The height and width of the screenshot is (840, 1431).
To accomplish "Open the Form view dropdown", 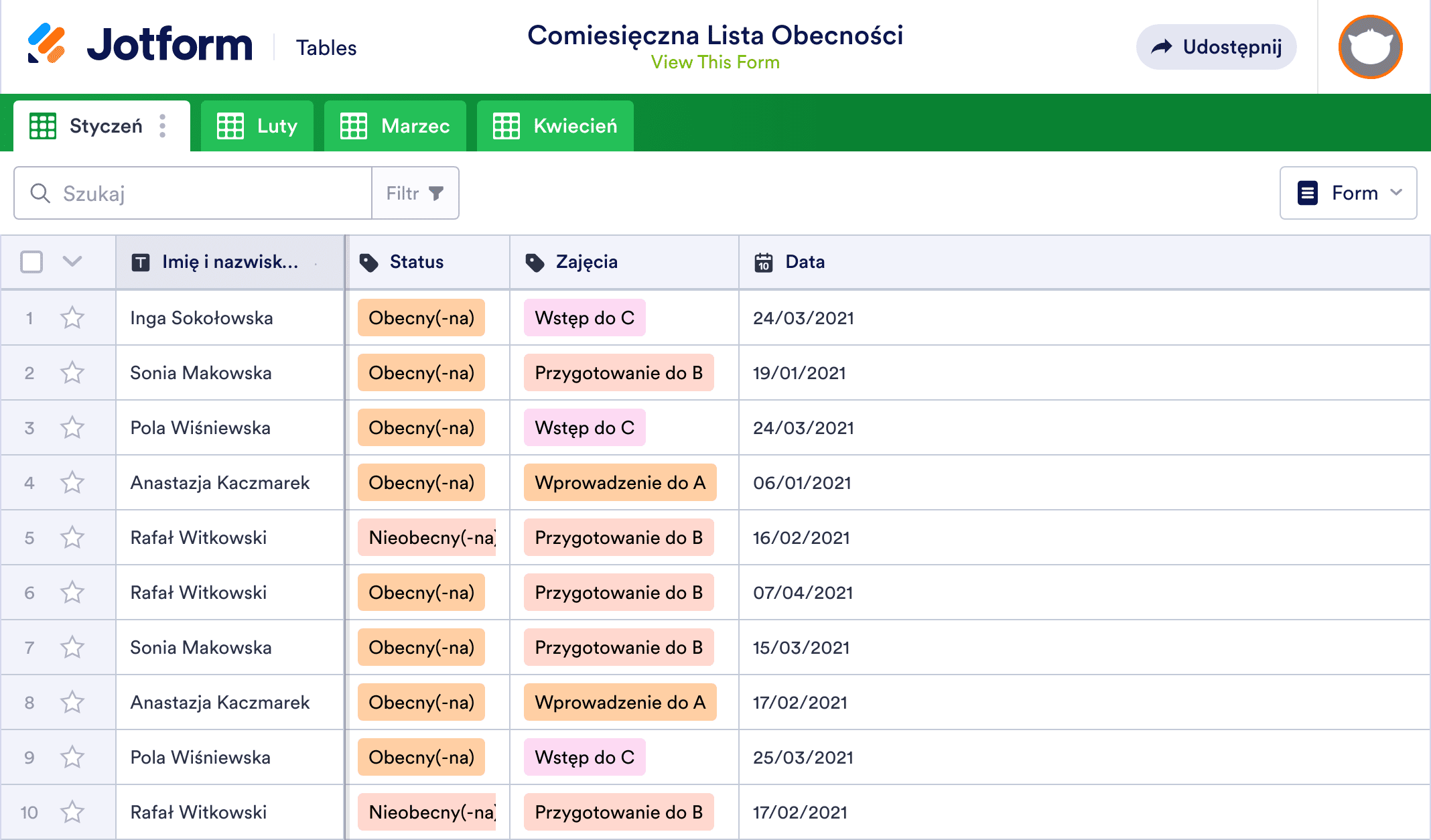I will pyautogui.click(x=1348, y=193).
